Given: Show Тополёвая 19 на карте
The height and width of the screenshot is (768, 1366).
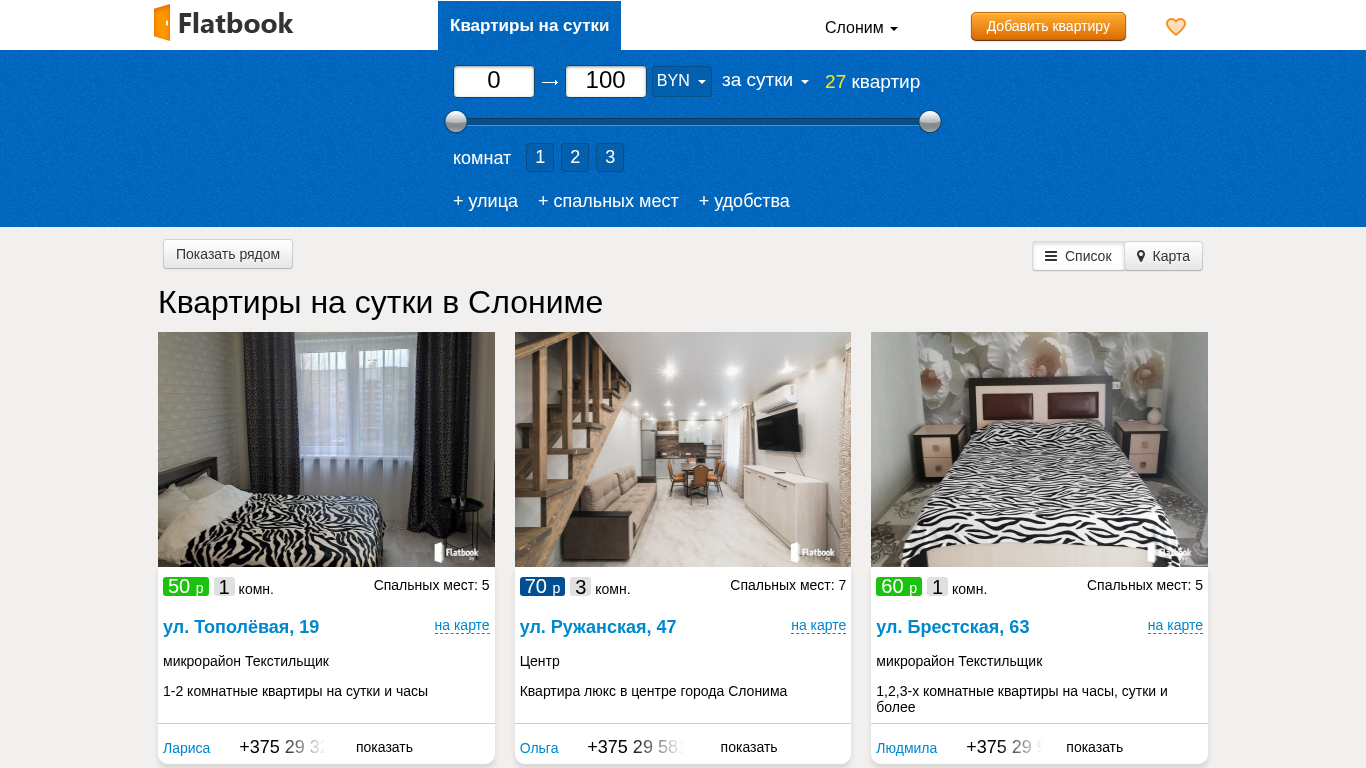Looking at the screenshot, I should (x=462, y=626).
